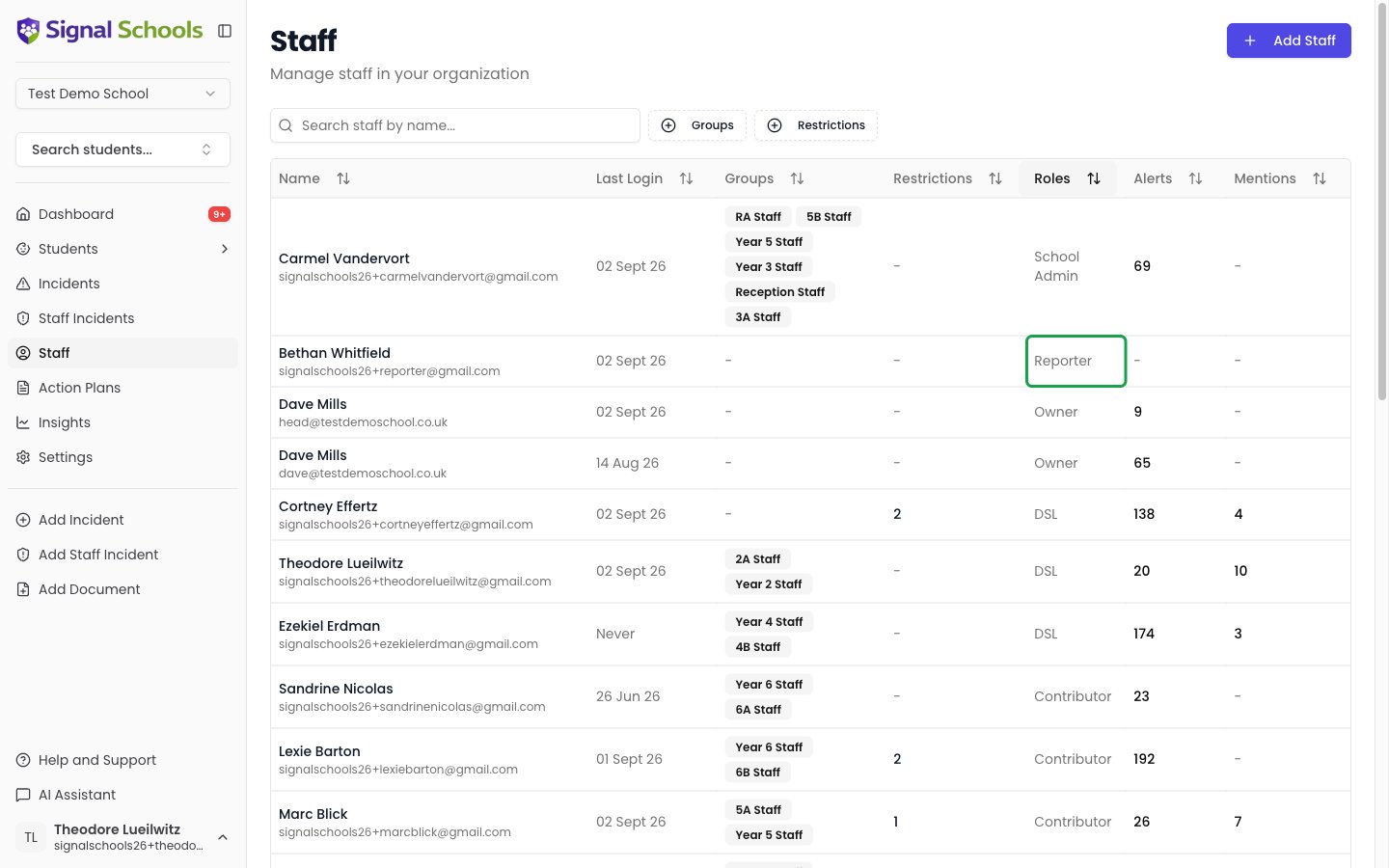Click the vertical page scrollbar

point(1382,203)
